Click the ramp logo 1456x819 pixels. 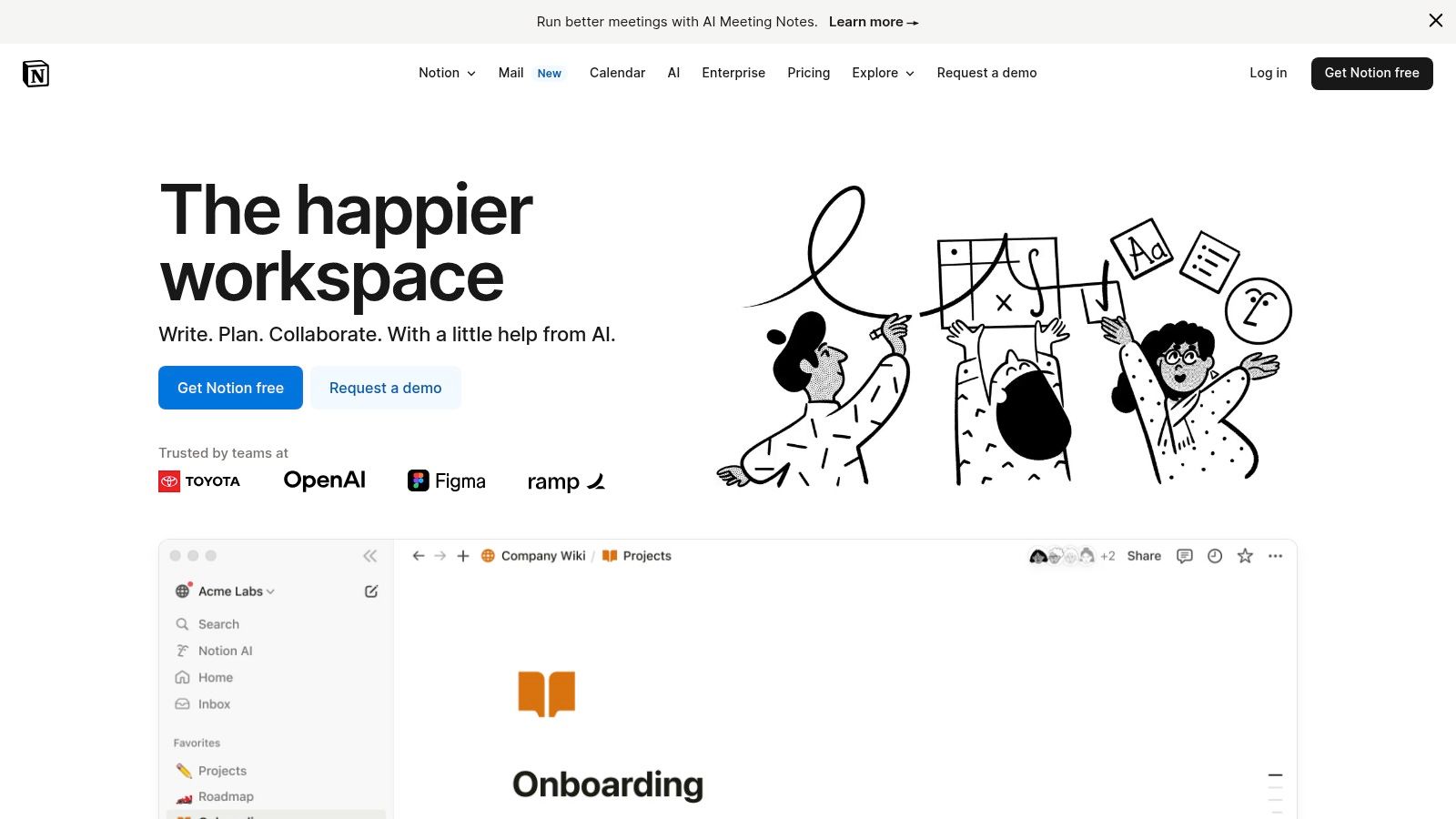pyautogui.click(x=566, y=482)
